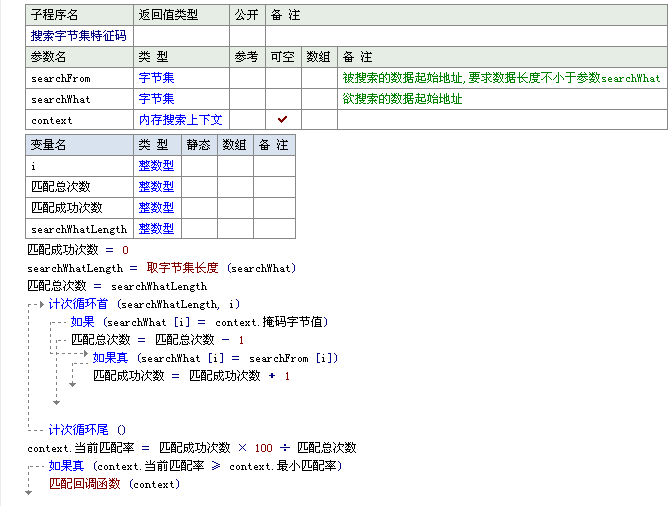672x506 pixels.
Task: Select variable name i
Action: [33, 166]
